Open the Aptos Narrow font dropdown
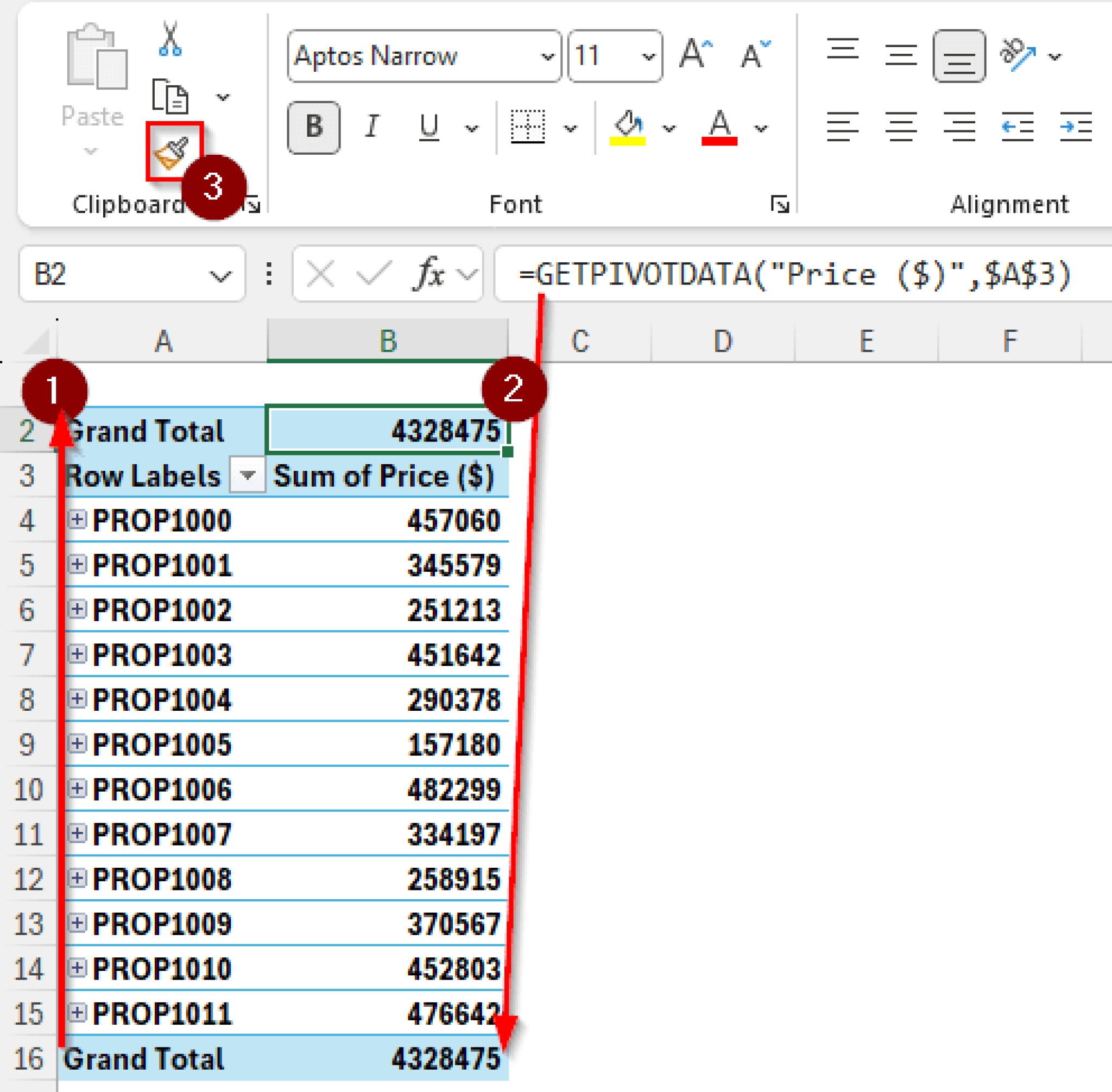Image resolution: width=1112 pixels, height=1092 pixels. pyautogui.click(x=548, y=56)
